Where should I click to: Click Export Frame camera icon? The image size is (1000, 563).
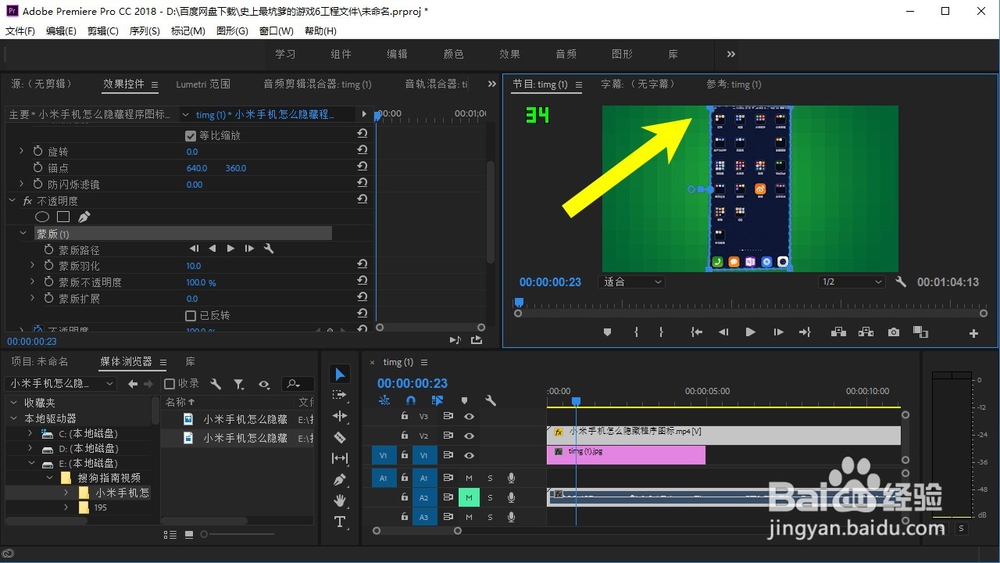893,332
